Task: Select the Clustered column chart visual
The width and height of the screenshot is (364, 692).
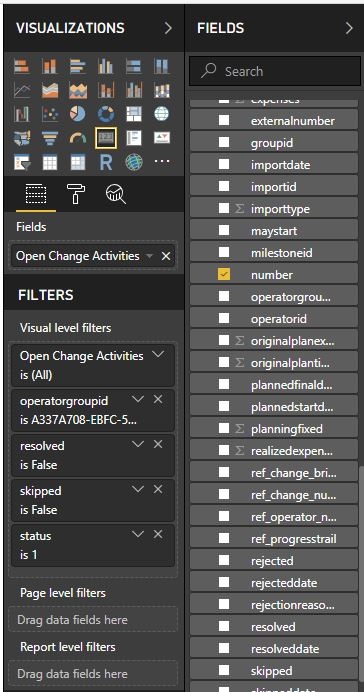Action: pyautogui.click(x=105, y=67)
